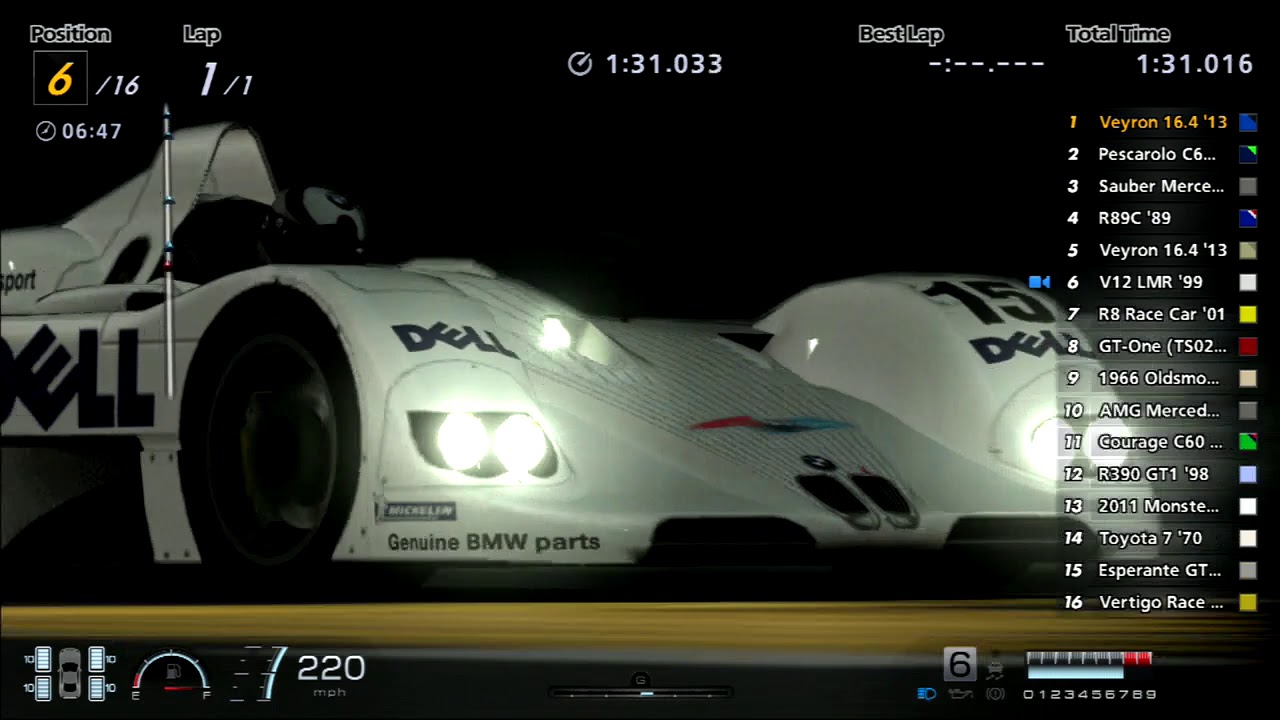Click the light blue swatch beside R390 GT1 '98
This screenshot has height=720, width=1280.
[x=1248, y=474]
